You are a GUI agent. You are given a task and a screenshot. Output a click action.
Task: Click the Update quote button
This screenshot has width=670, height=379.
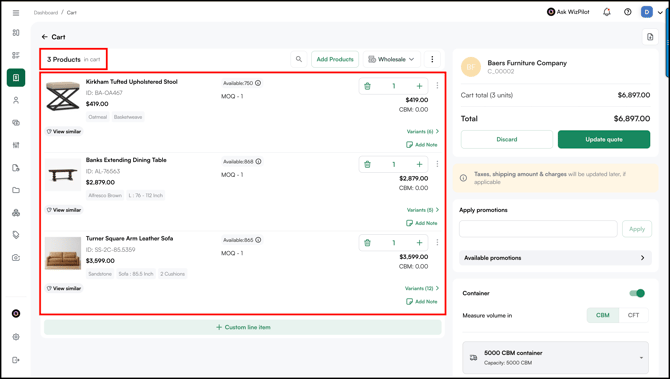coord(604,139)
